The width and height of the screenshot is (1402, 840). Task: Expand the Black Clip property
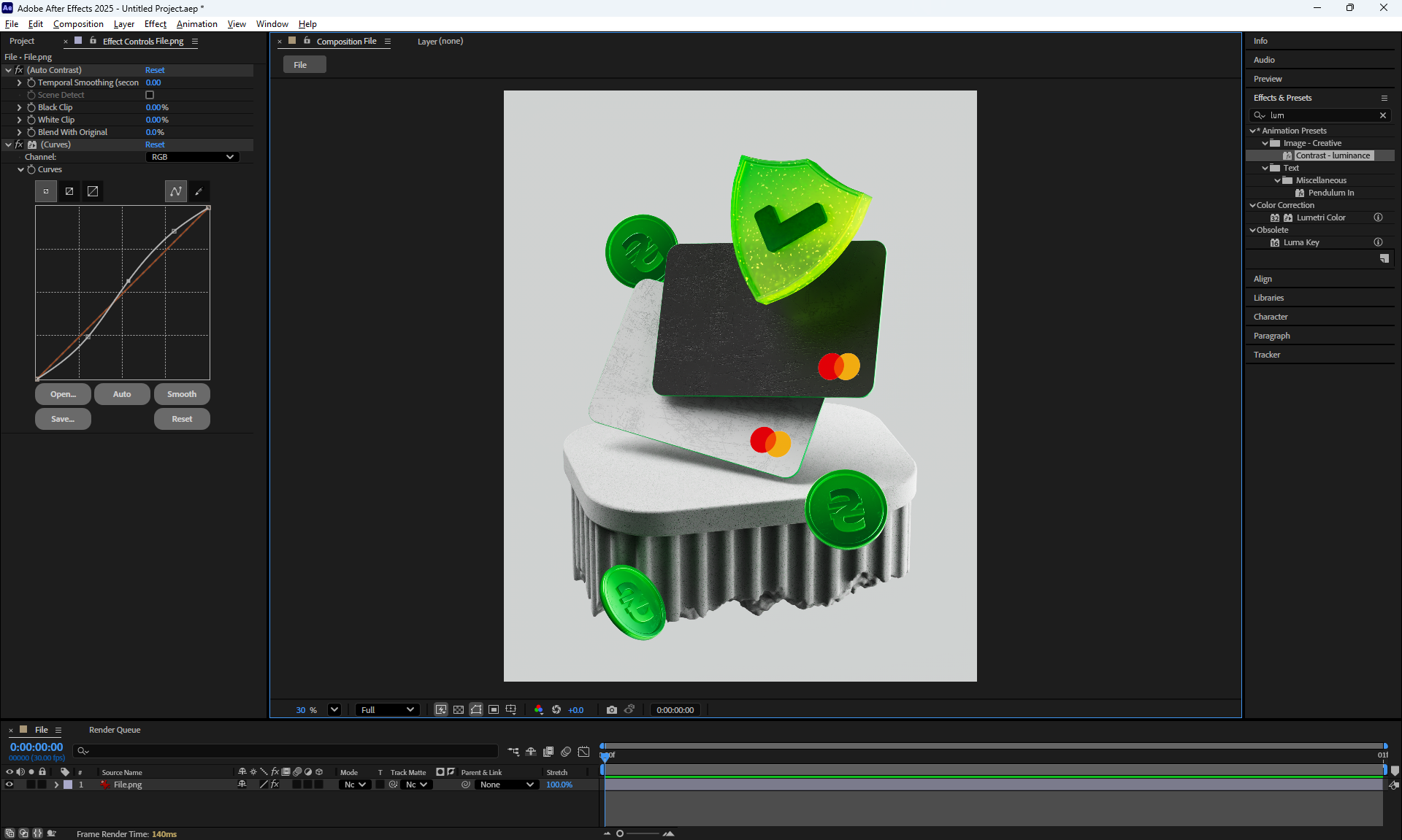tap(20, 107)
